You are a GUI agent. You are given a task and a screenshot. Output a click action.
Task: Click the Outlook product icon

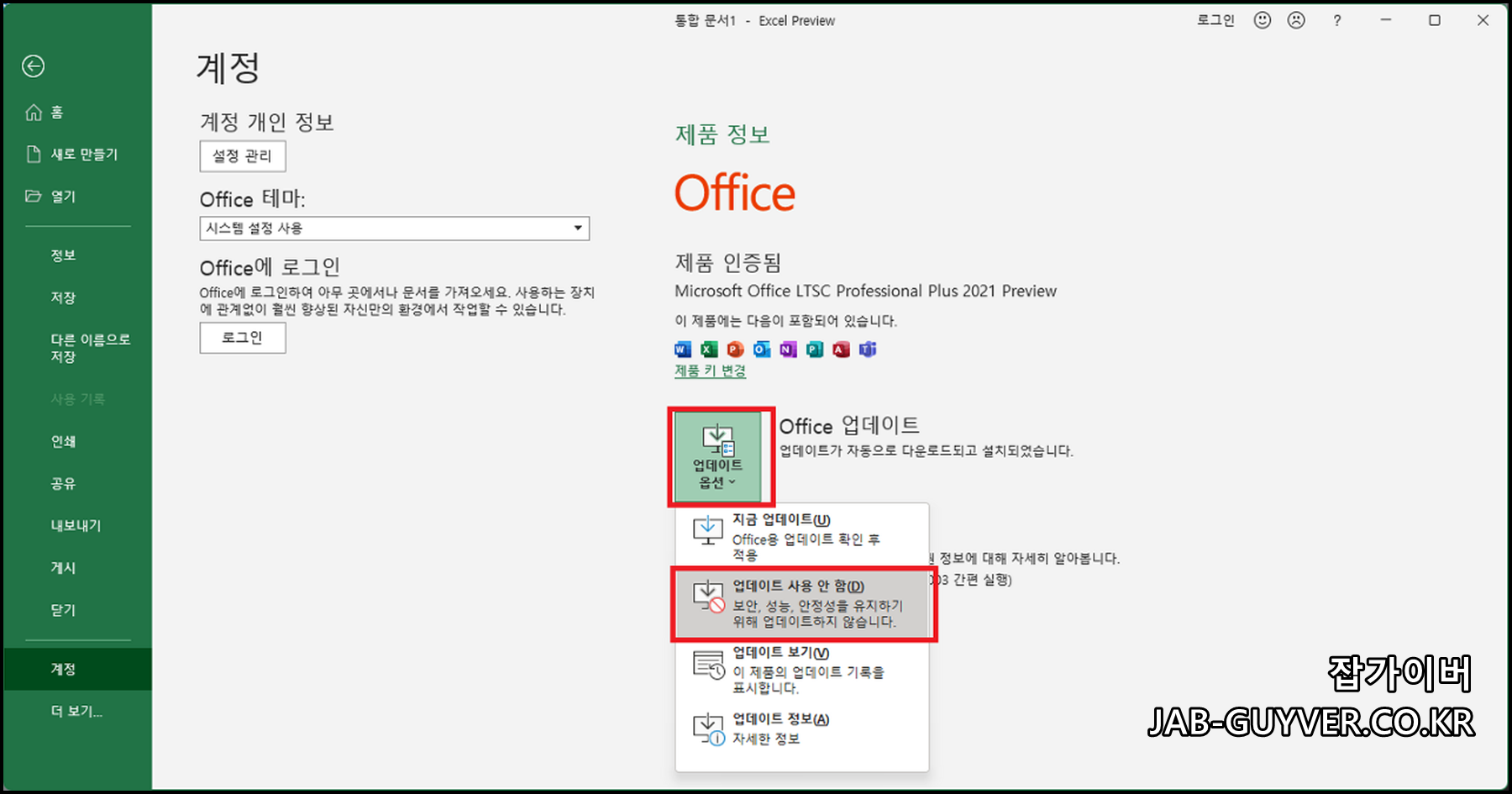tap(761, 349)
